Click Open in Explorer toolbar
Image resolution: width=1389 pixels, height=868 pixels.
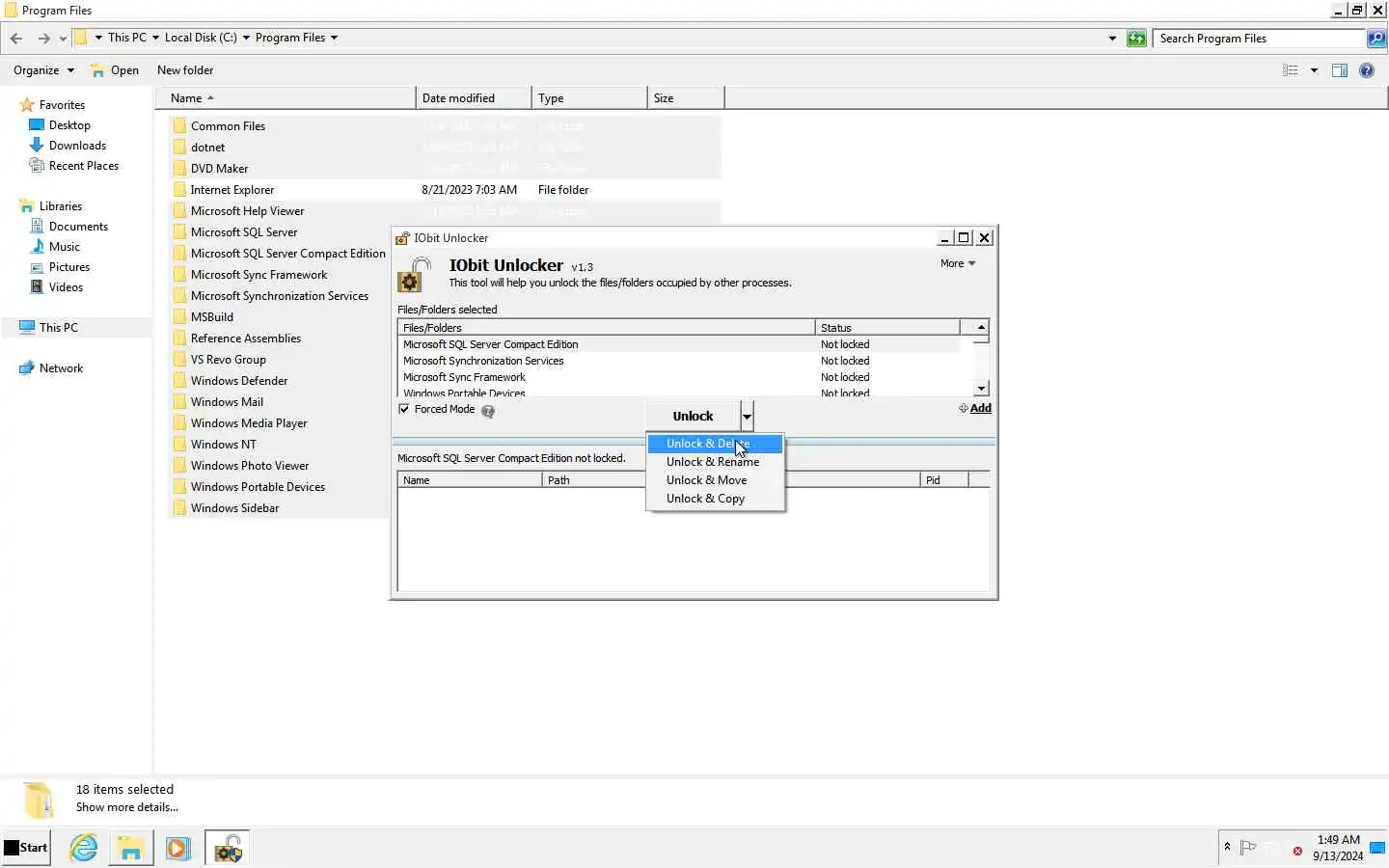115,70
